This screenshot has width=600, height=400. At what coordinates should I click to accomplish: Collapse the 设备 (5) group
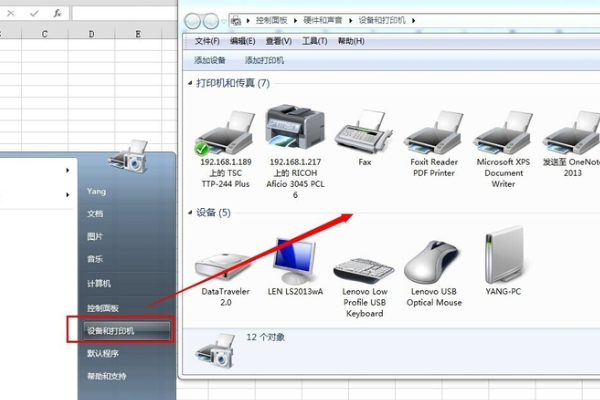pyautogui.click(x=190, y=213)
